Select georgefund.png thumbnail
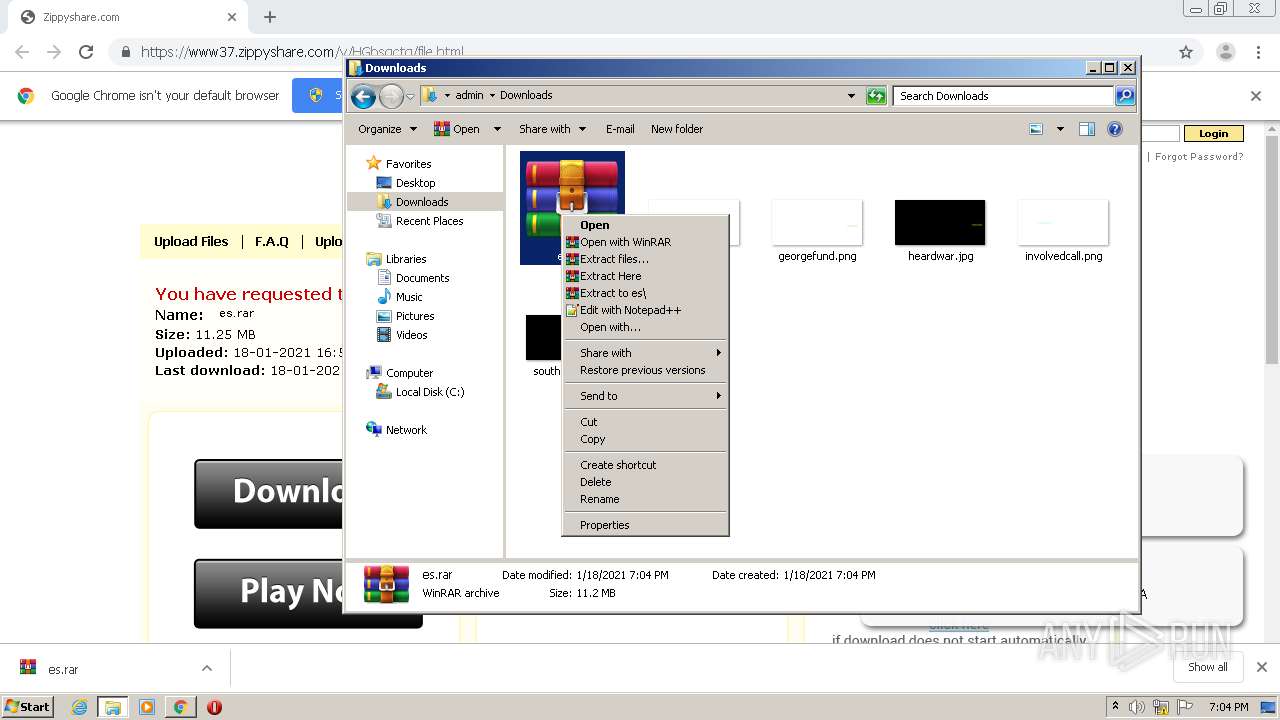 point(817,222)
